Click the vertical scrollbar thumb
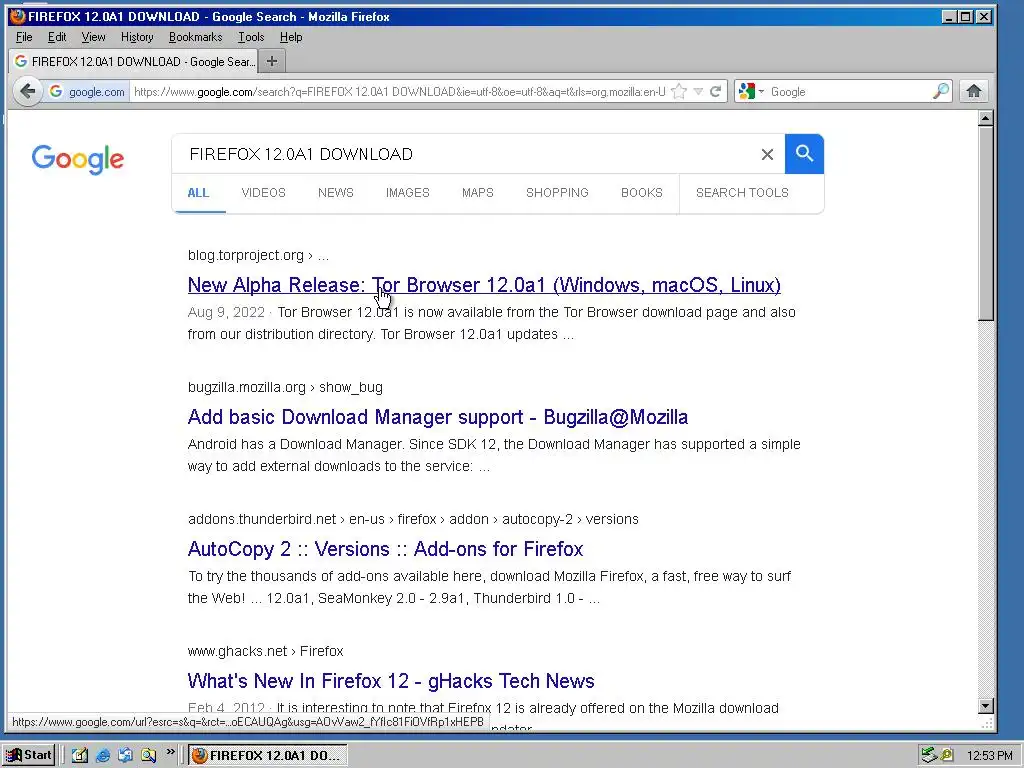The image size is (1024, 768). click(986, 223)
